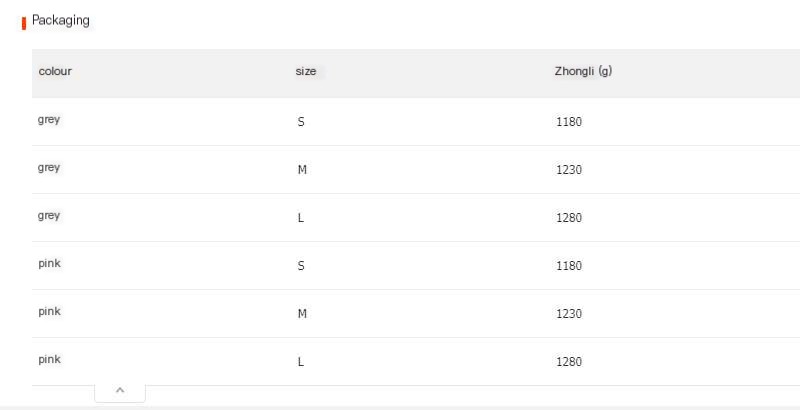Select the S size cell for grey
Image resolution: width=800 pixels, height=410 pixels.
pos(301,122)
